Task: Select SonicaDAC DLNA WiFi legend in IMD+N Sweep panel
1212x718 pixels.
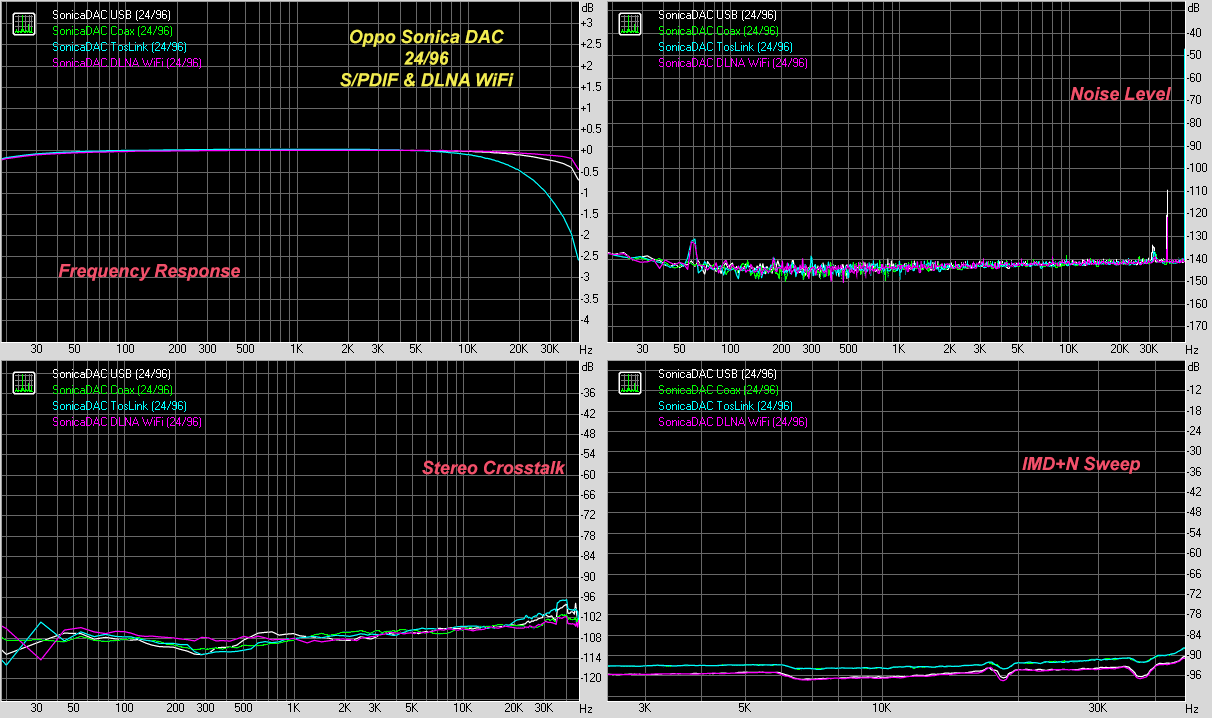Action: 733,422
